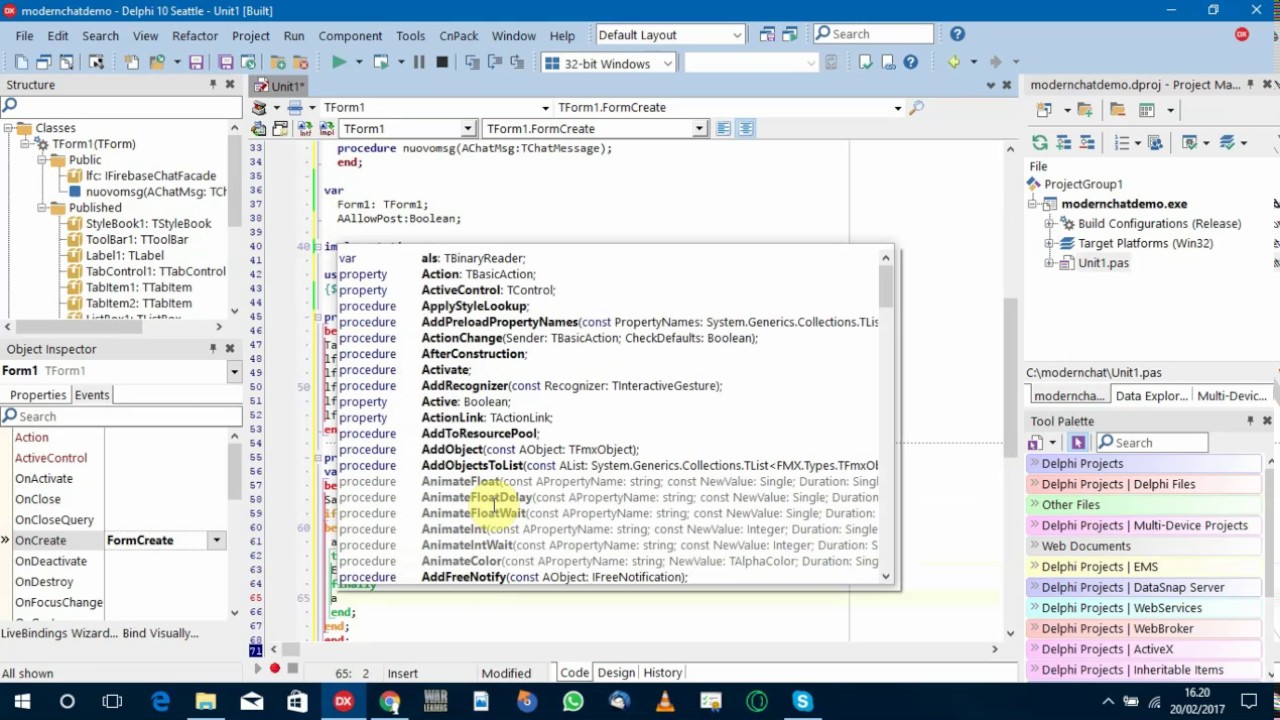Click the magnifier icon right of TForm1.FormCreate
This screenshot has height=720, width=1280.
pyautogui.click(x=917, y=107)
